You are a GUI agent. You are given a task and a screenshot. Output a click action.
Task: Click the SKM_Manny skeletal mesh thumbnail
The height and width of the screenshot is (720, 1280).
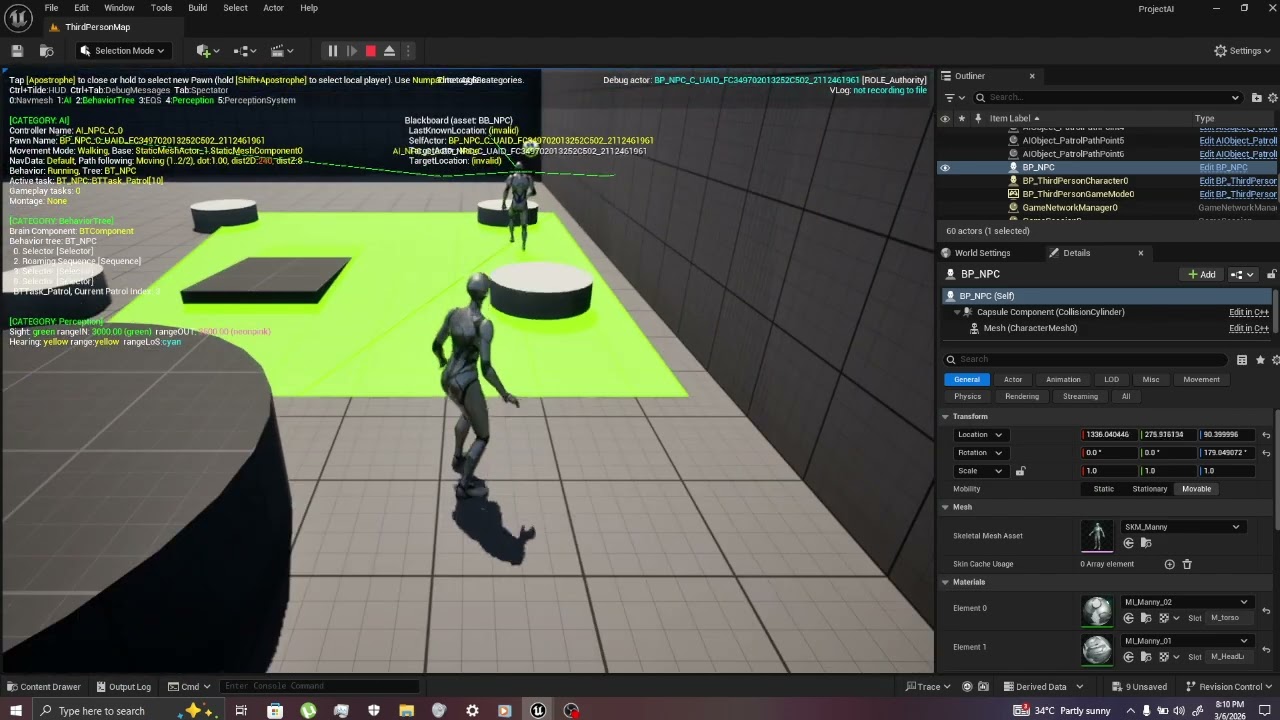(1097, 535)
